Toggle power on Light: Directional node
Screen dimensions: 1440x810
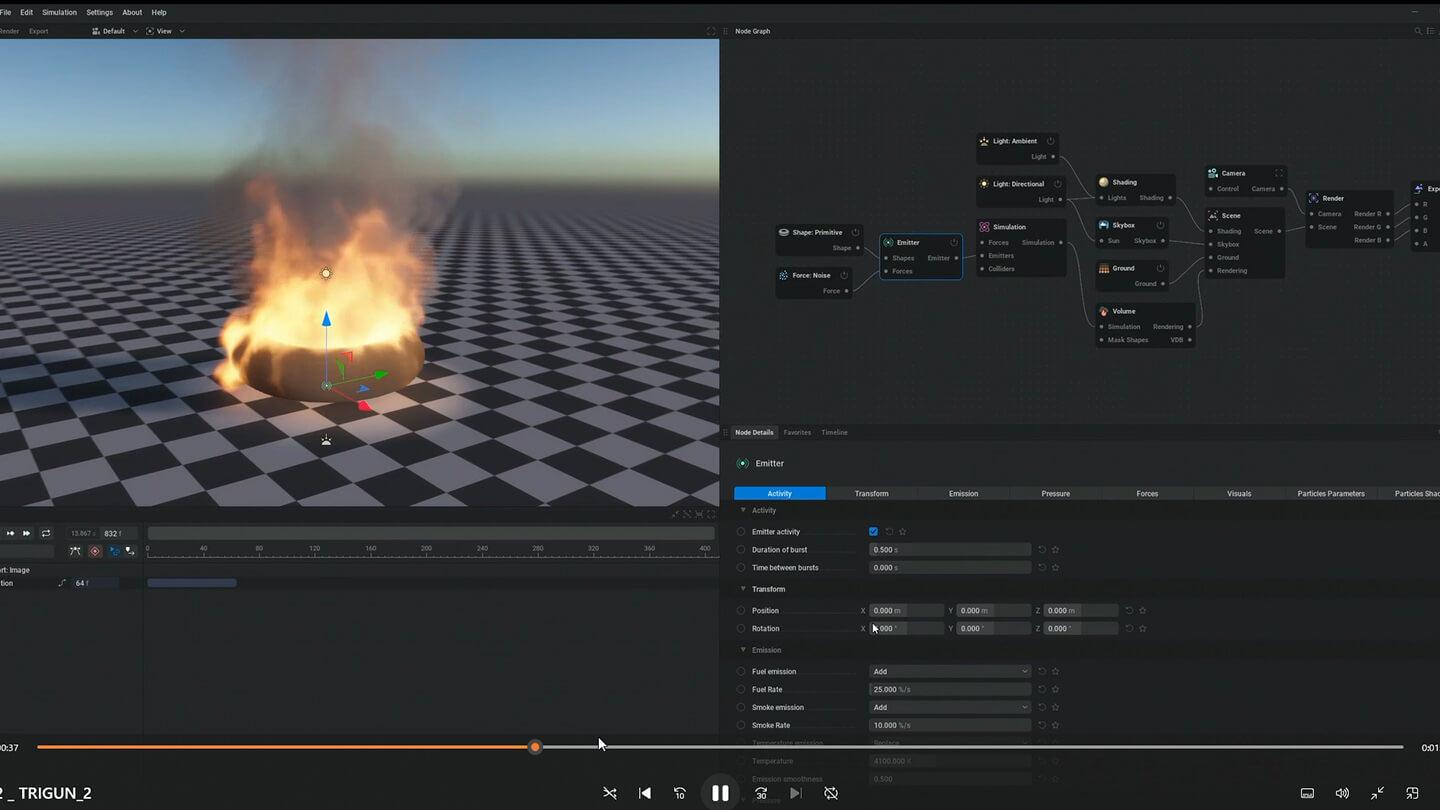(x=1057, y=184)
